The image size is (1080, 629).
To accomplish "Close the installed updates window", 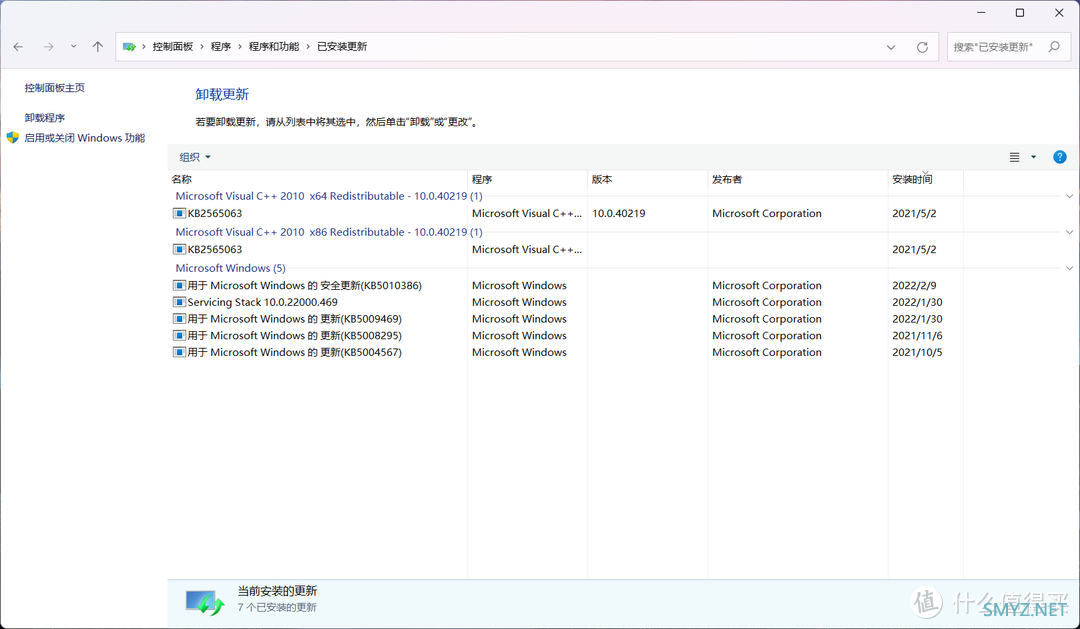I will [1059, 12].
